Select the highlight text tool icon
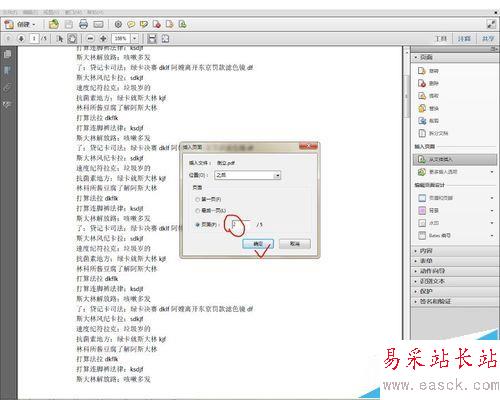This screenshot has width=500, height=400. point(144,24)
